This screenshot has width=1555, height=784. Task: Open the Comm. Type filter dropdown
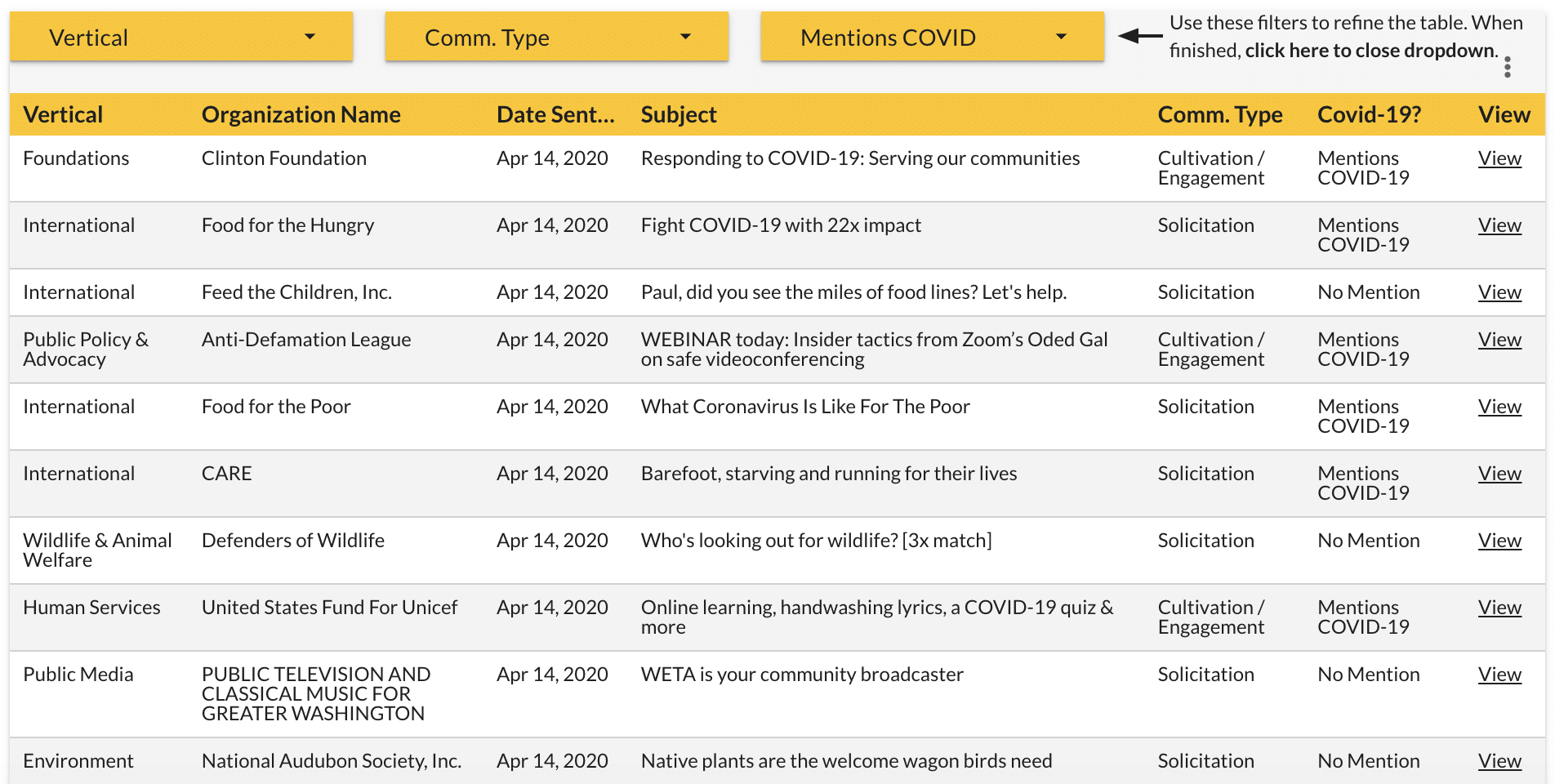556,37
